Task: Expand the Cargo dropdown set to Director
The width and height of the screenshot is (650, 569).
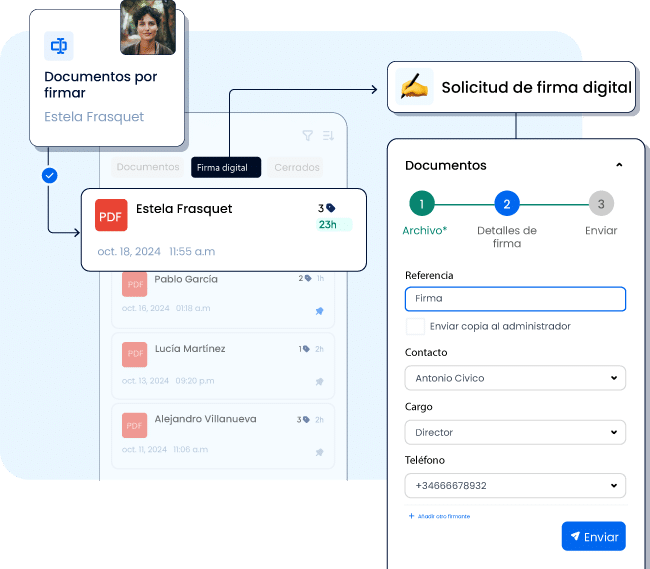Action: tap(515, 432)
